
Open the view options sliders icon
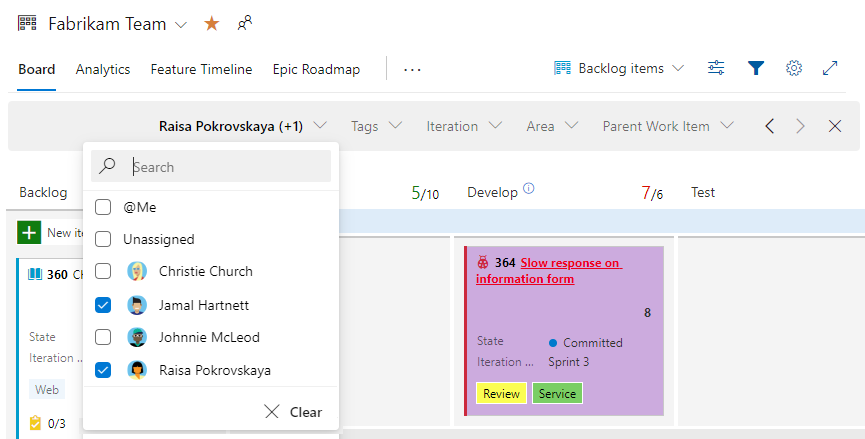coord(716,68)
